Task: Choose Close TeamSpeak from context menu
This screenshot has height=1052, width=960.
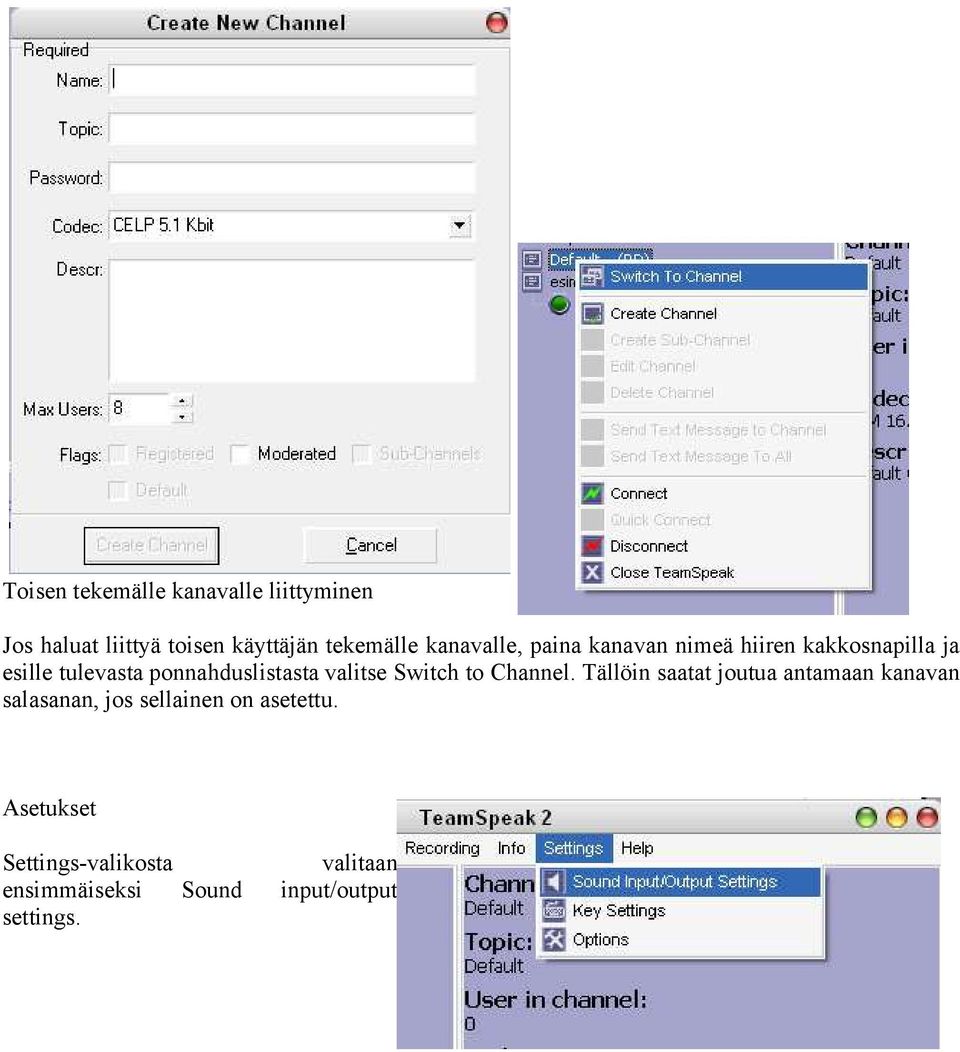Action: tap(723, 572)
